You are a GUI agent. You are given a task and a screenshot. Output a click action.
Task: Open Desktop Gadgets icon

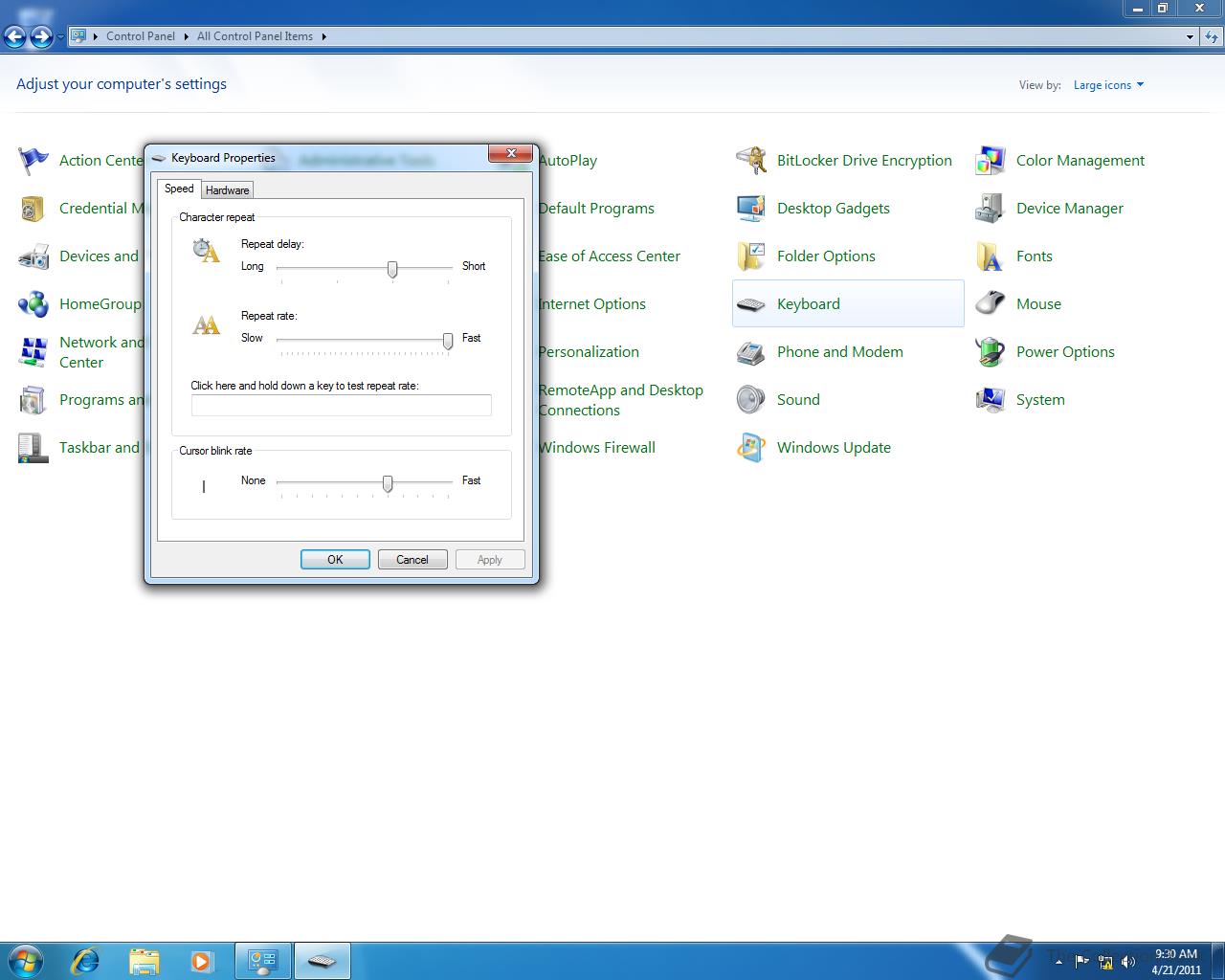tap(751, 209)
